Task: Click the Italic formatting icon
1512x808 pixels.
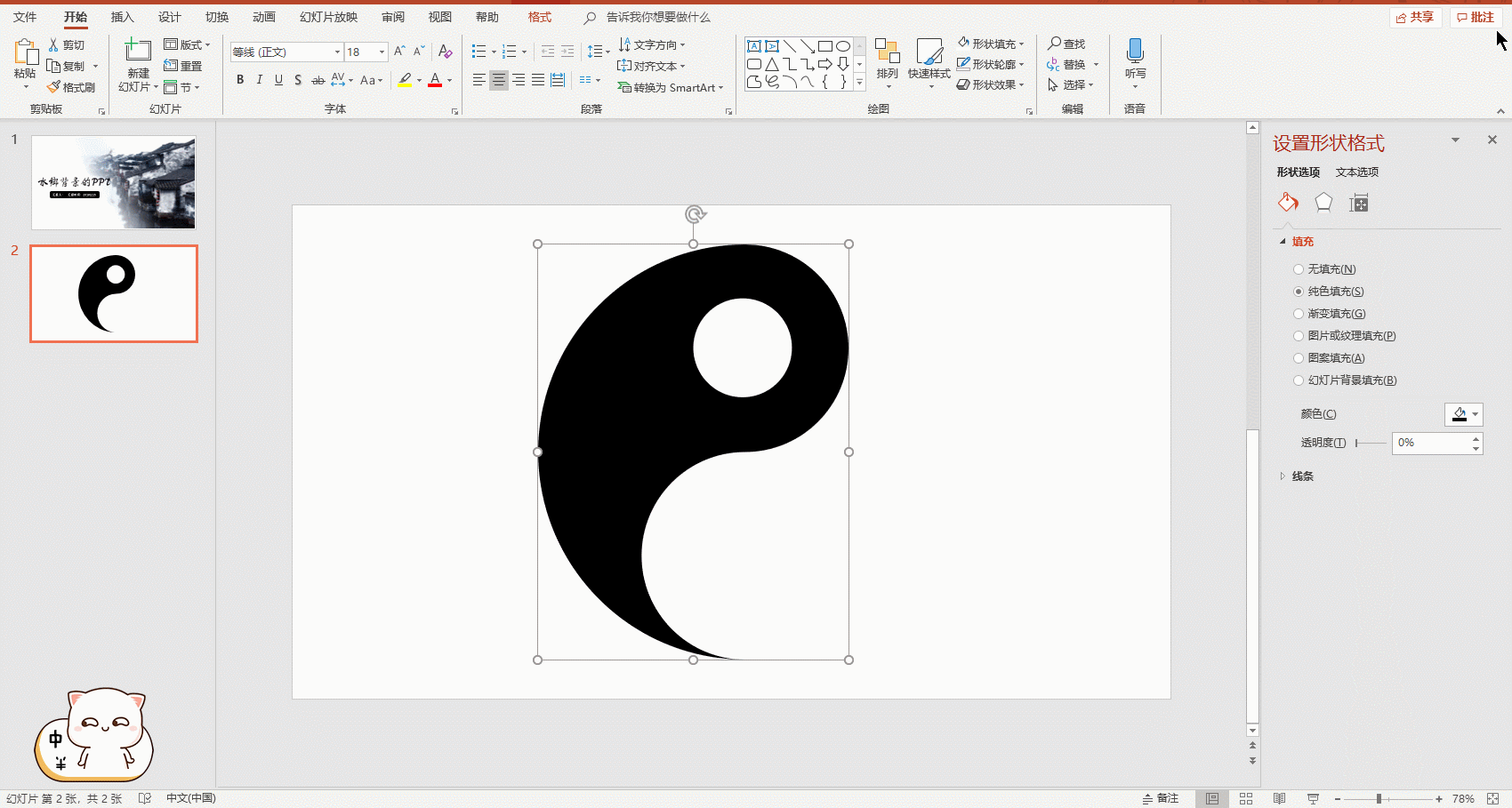Action: (x=259, y=80)
